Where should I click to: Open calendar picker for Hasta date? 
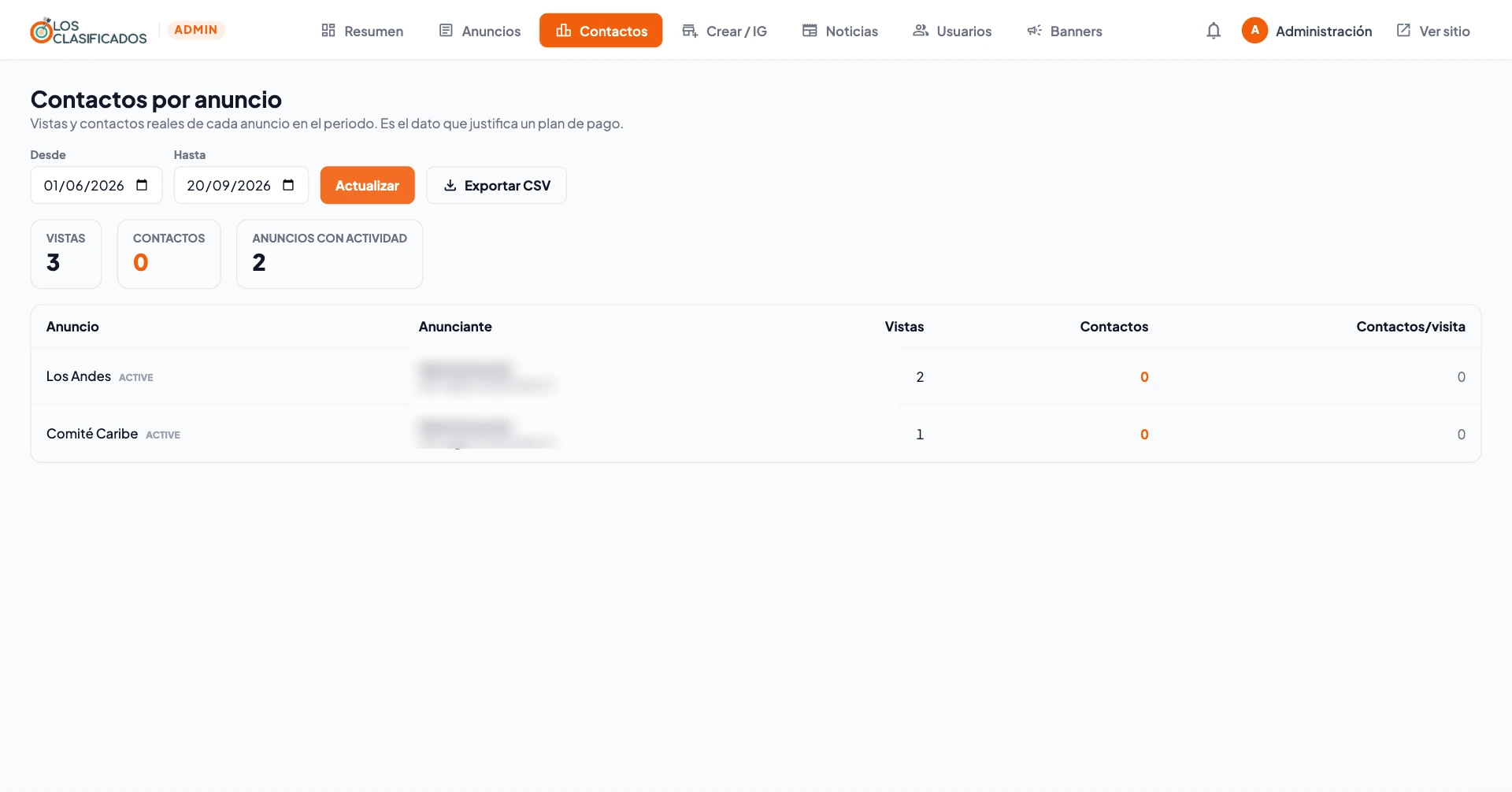tap(288, 185)
